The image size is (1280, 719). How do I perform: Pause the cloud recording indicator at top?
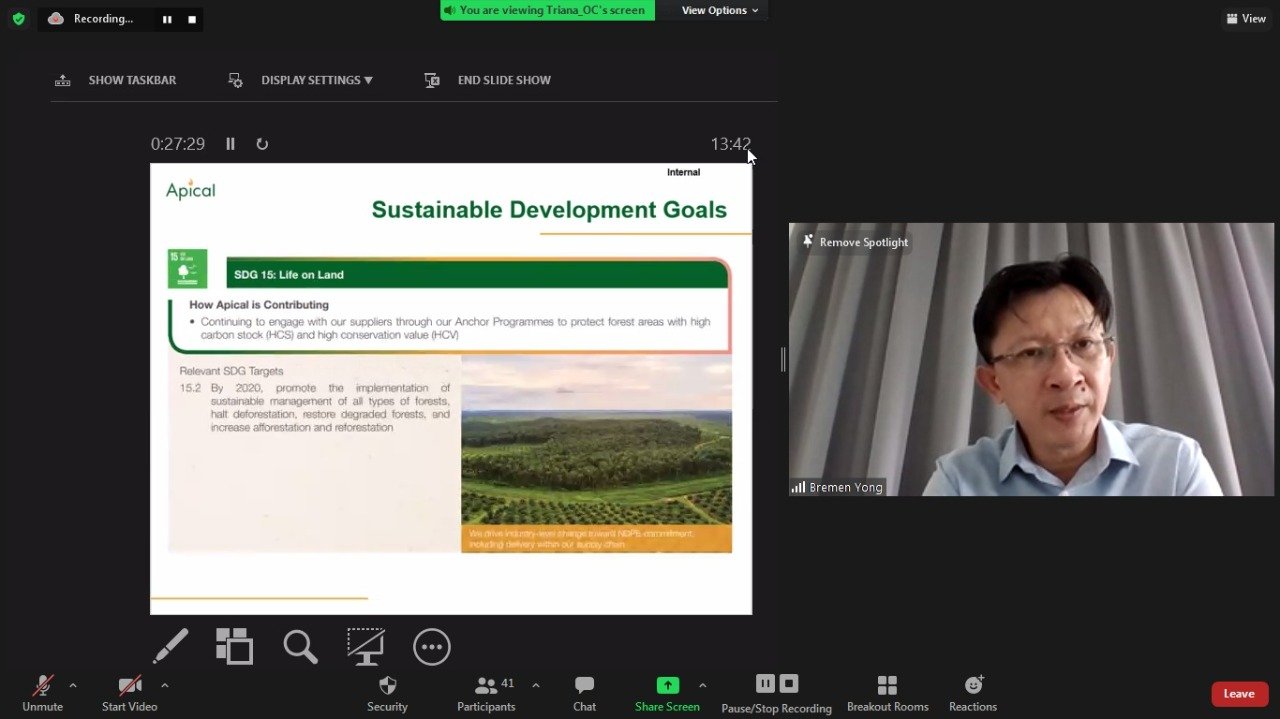click(167, 19)
